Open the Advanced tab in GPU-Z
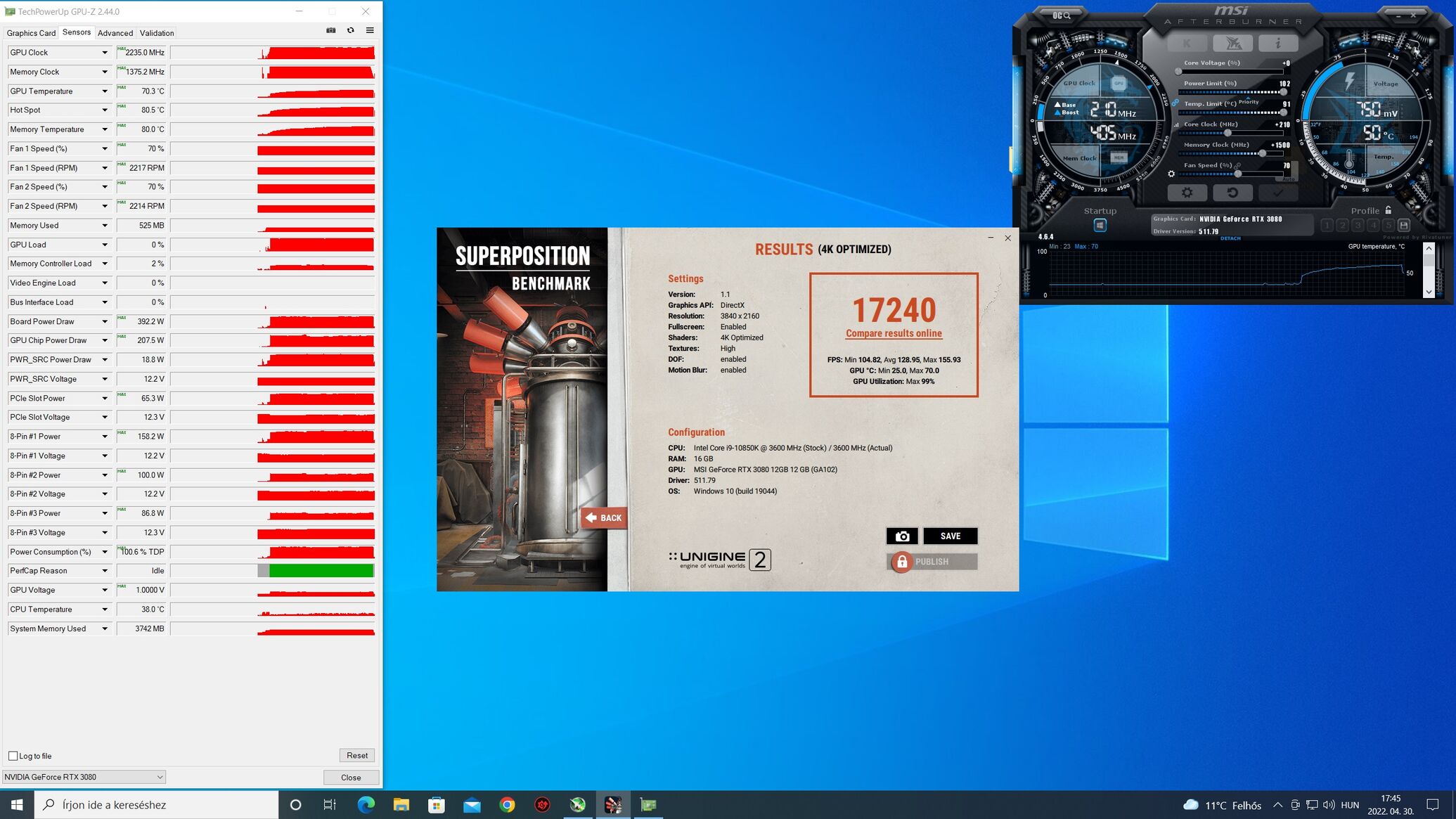This screenshot has height=819, width=1456. [x=115, y=33]
